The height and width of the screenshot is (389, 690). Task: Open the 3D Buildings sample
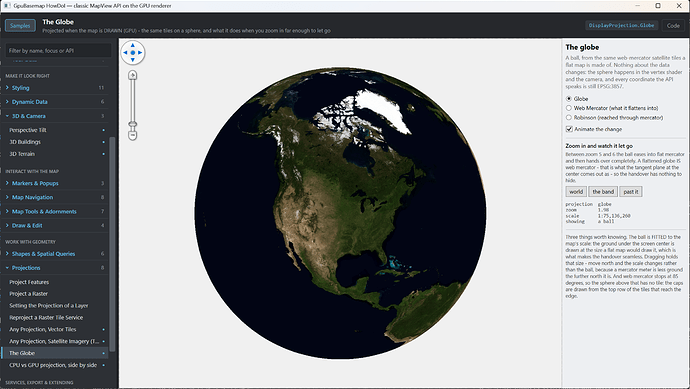click(x=55, y=142)
